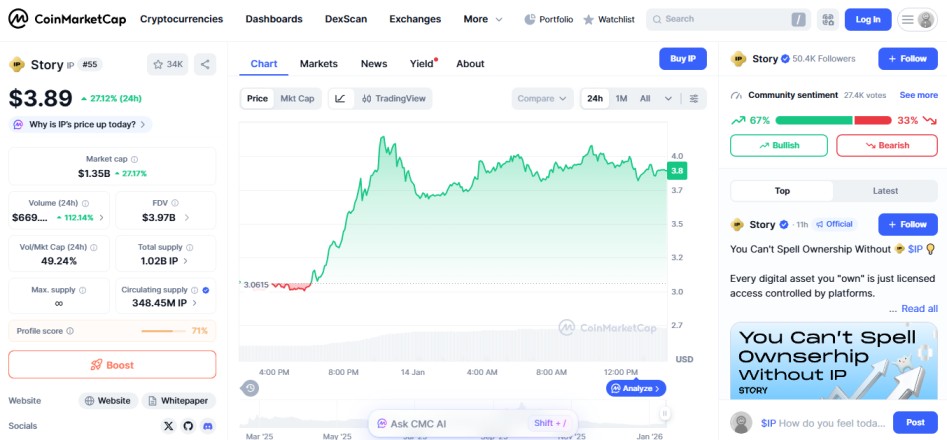This screenshot has width=947, height=440.
Task: Click the search slash shortcut icon
Action: (798, 19)
